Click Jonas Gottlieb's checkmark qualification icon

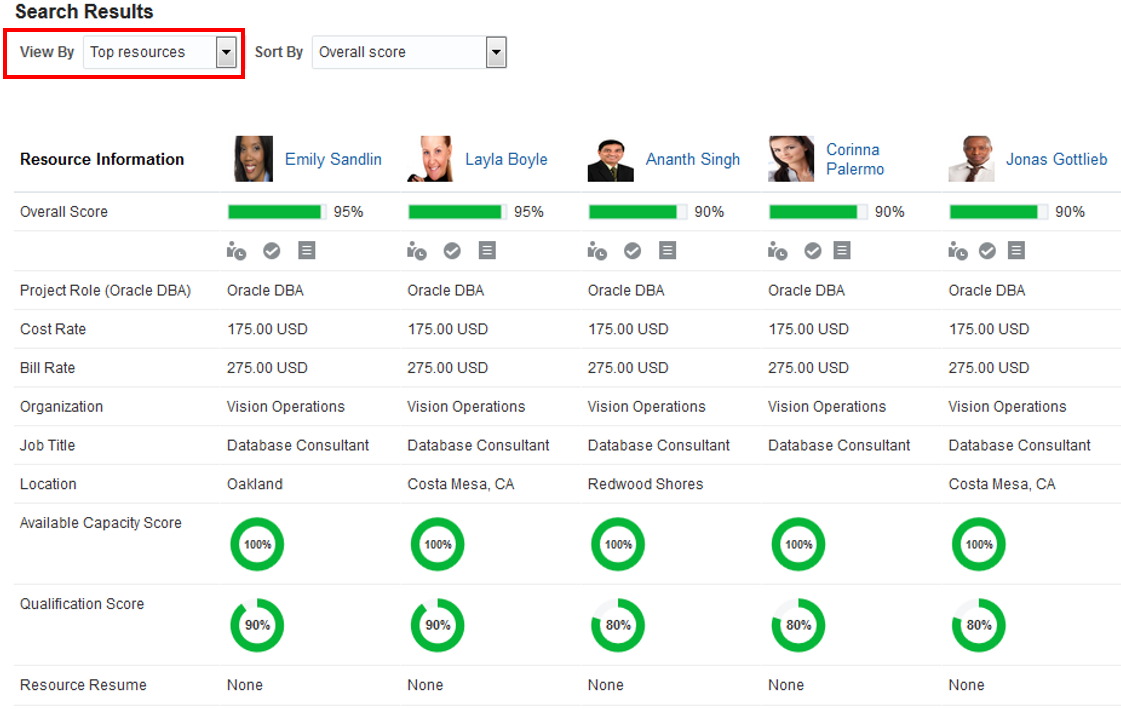tap(987, 251)
